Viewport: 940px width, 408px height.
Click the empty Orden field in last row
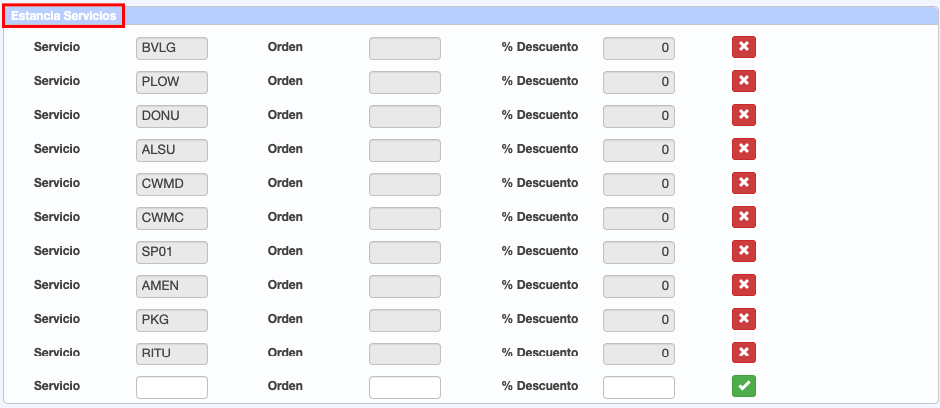405,387
